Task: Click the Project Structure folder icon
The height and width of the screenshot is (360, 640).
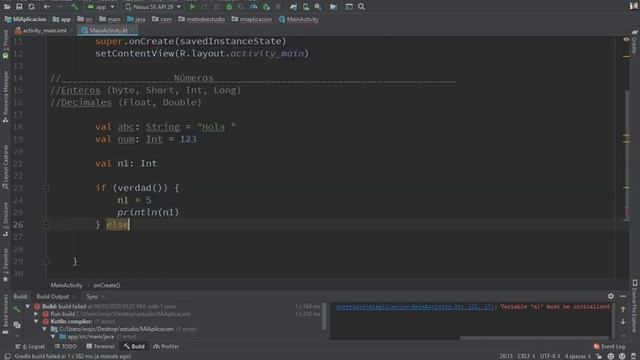Action: tap(333, 7)
